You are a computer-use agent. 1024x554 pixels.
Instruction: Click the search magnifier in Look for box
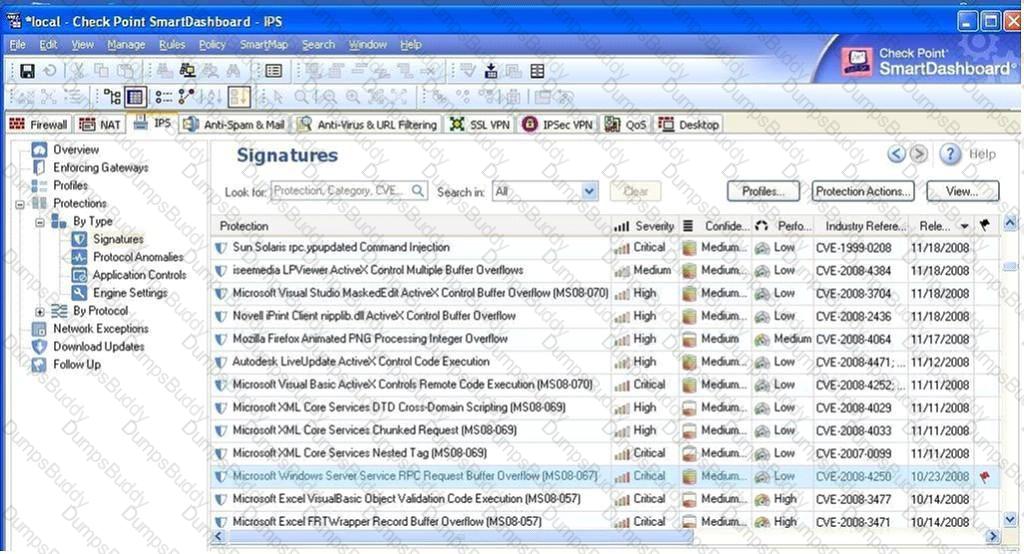point(418,191)
